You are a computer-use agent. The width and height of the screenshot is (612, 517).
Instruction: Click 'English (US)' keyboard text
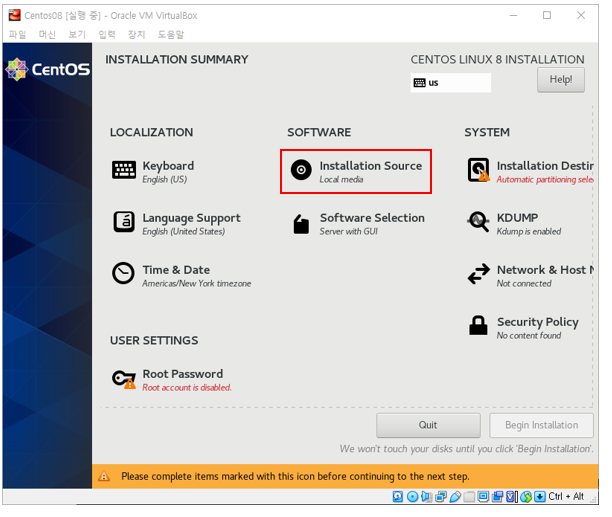pos(164,179)
